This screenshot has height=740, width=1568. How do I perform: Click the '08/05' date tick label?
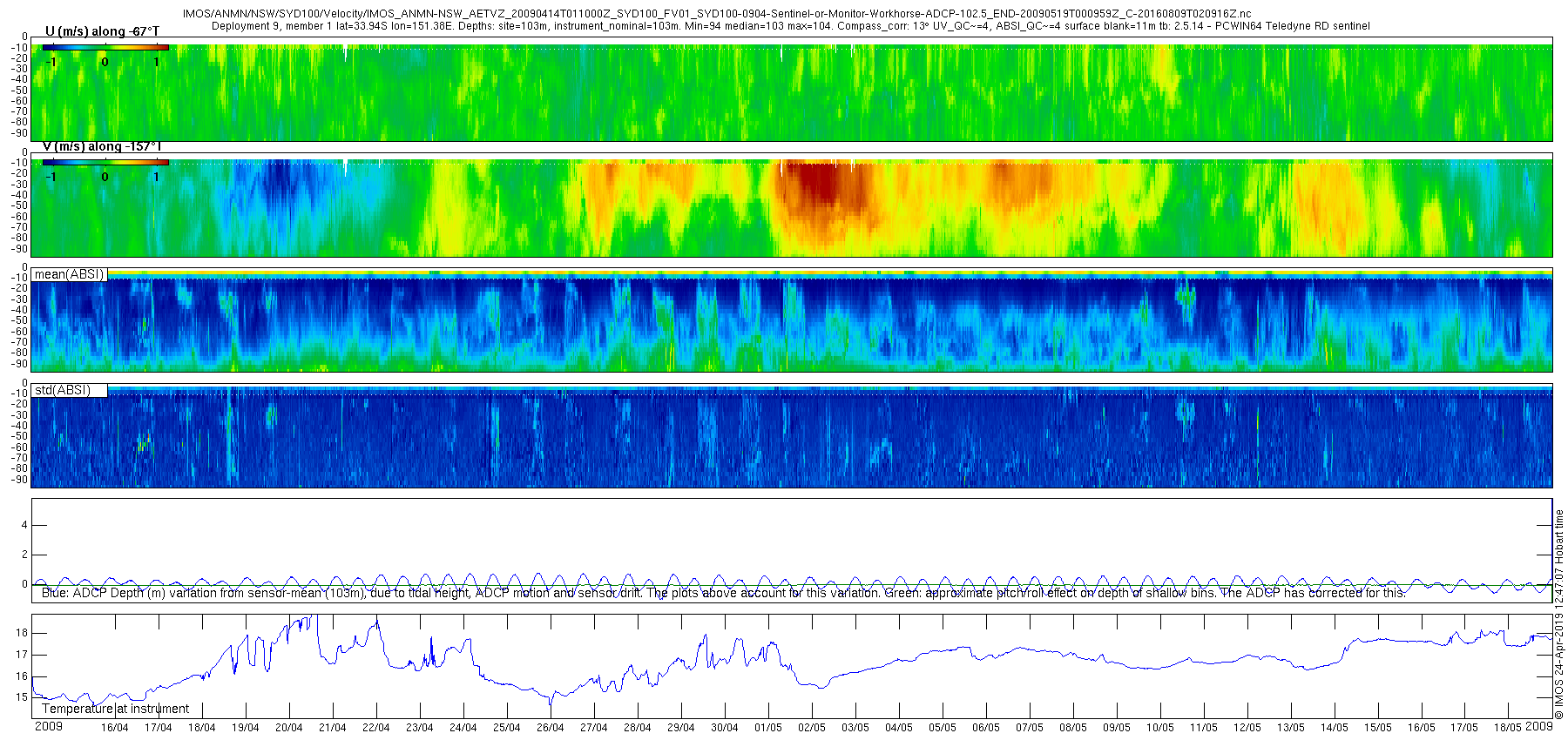pyautogui.click(x=1073, y=728)
